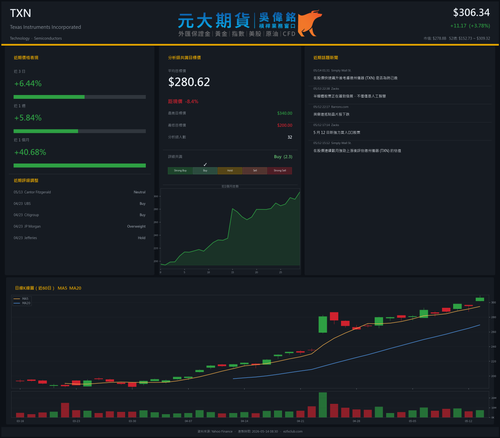Click the Yahoo Finance source text in footer
500x438 pixels.
click(222, 431)
